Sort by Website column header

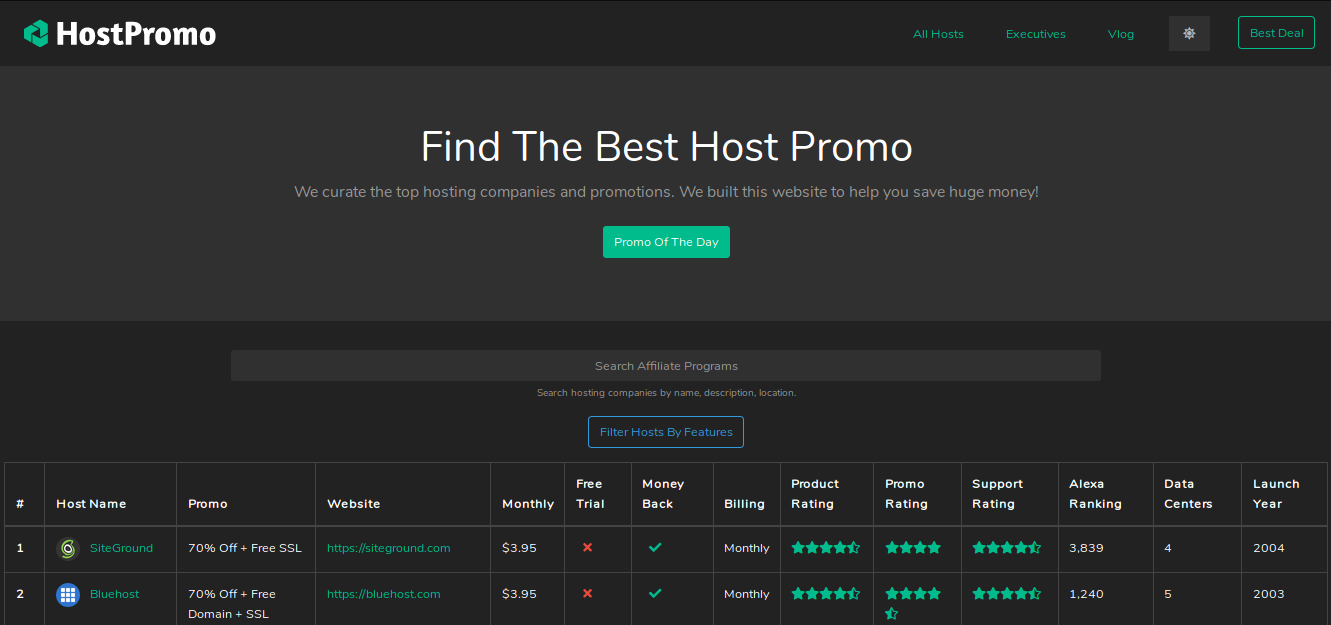coord(403,494)
